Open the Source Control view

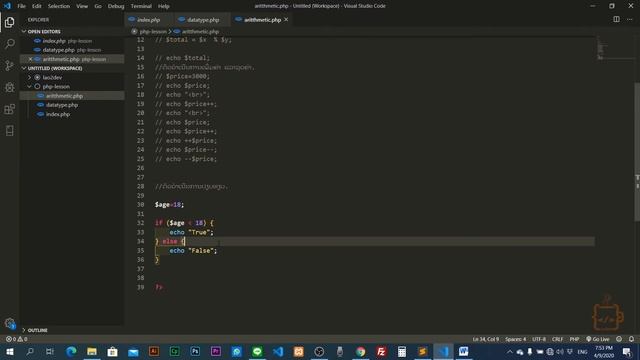tap(9, 65)
